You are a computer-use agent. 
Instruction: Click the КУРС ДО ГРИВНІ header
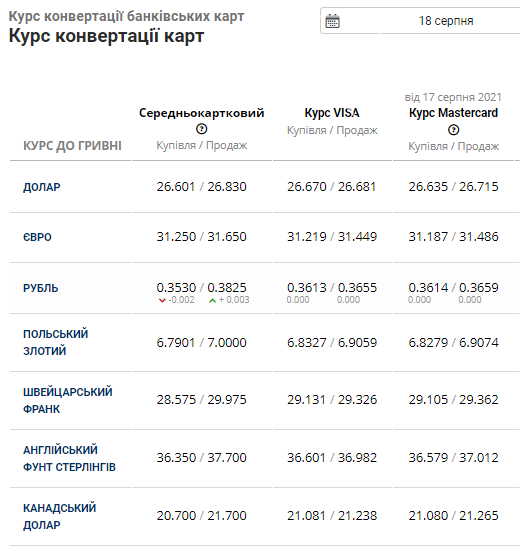[x=72, y=145]
